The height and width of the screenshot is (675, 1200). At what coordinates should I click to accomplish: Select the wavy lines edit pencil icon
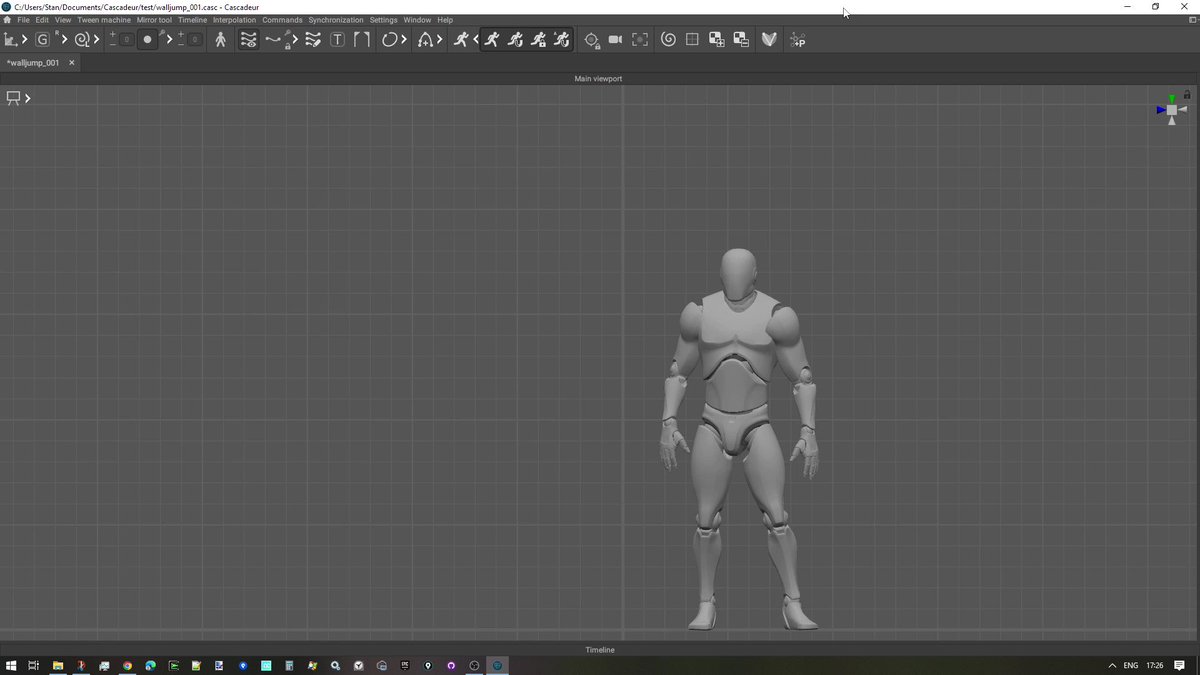(313, 40)
